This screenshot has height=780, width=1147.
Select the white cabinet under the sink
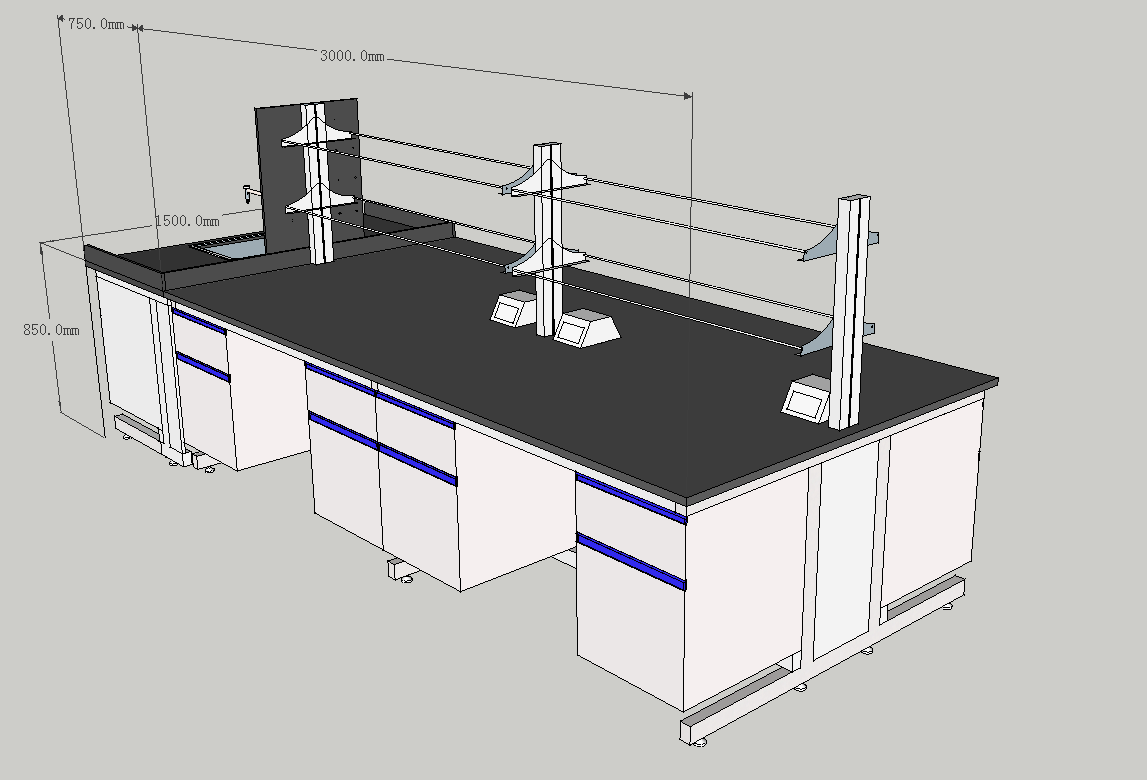[128, 345]
